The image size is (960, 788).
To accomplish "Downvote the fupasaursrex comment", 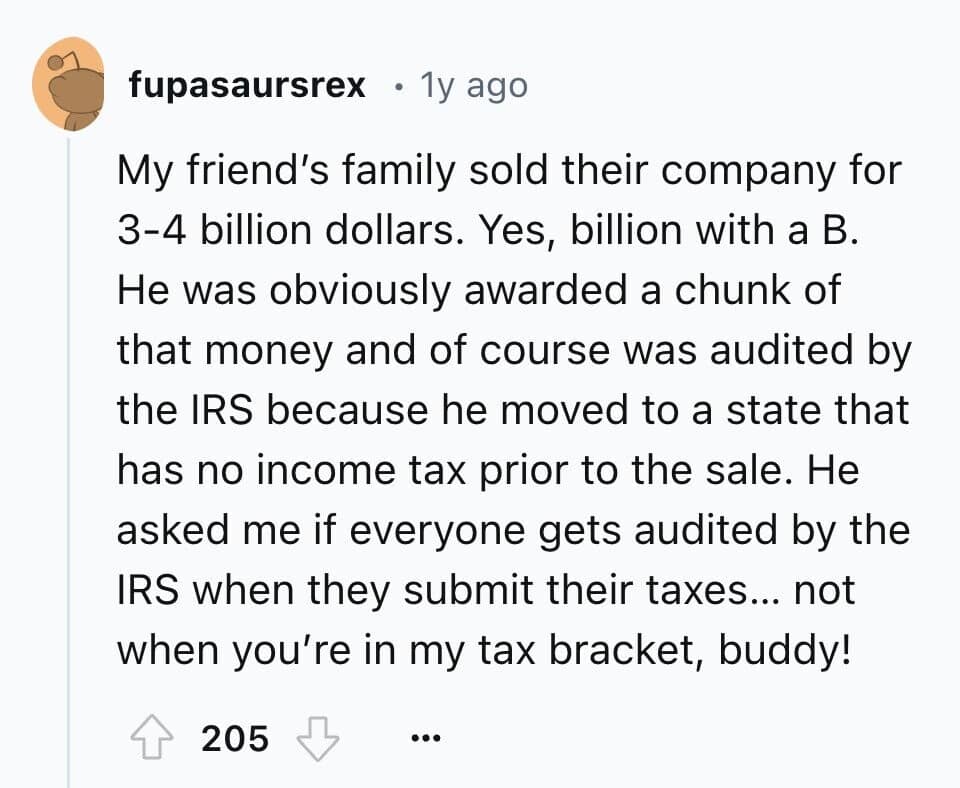I will pyautogui.click(x=318, y=738).
